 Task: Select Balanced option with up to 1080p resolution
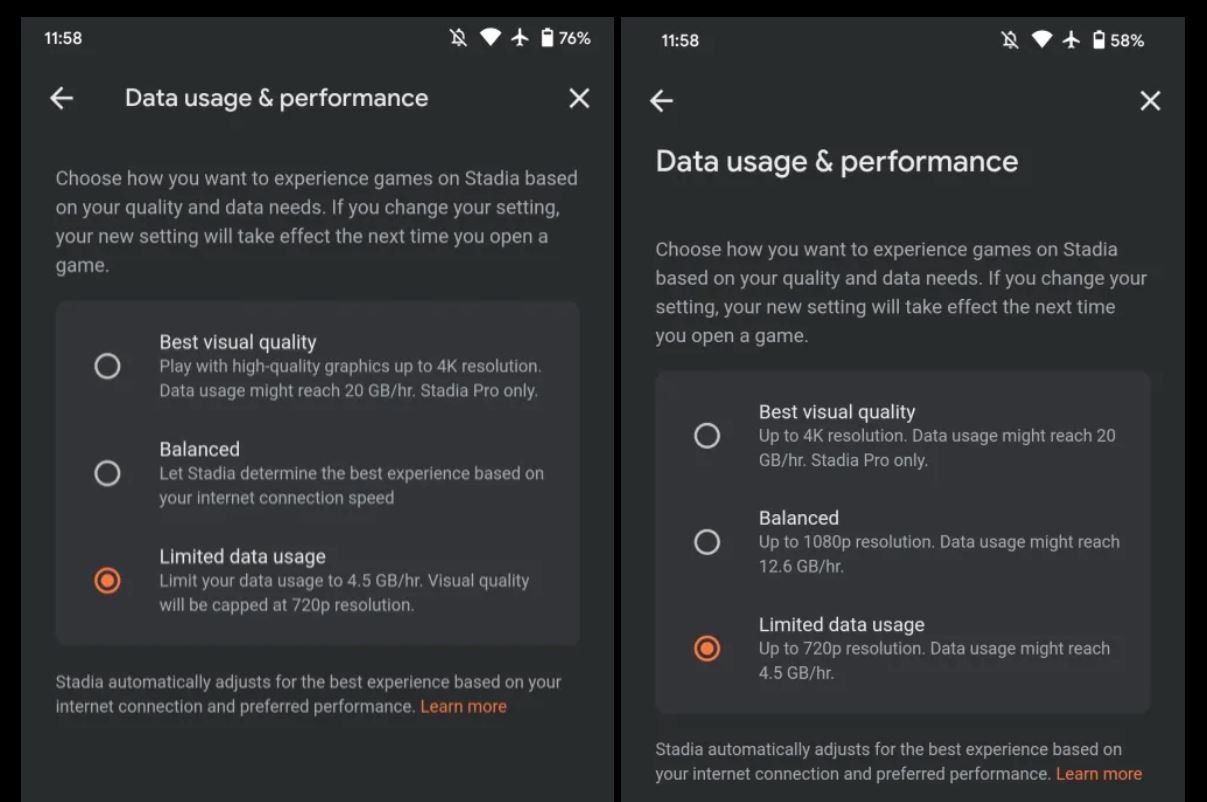[x=707, y=542]
